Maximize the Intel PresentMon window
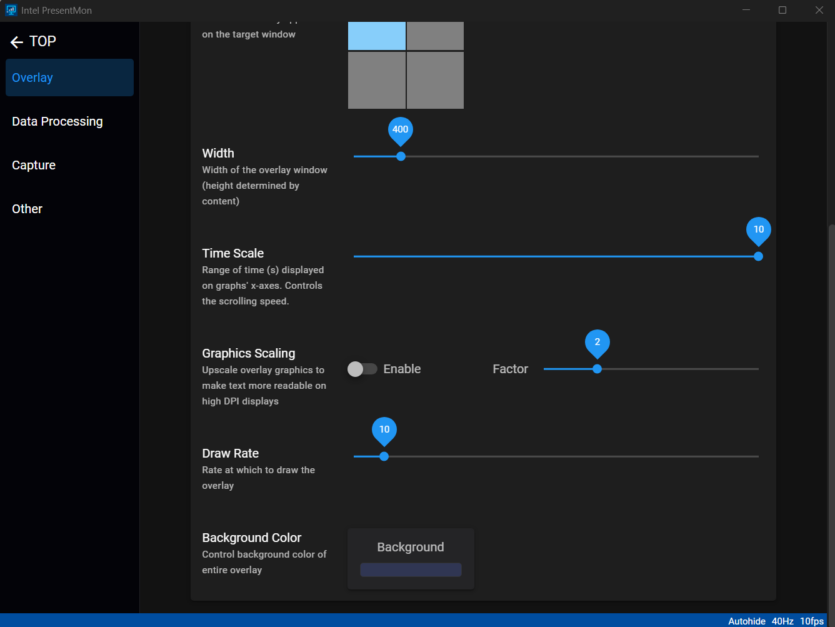The image size is (835, 627). click(x=782, y=10)
